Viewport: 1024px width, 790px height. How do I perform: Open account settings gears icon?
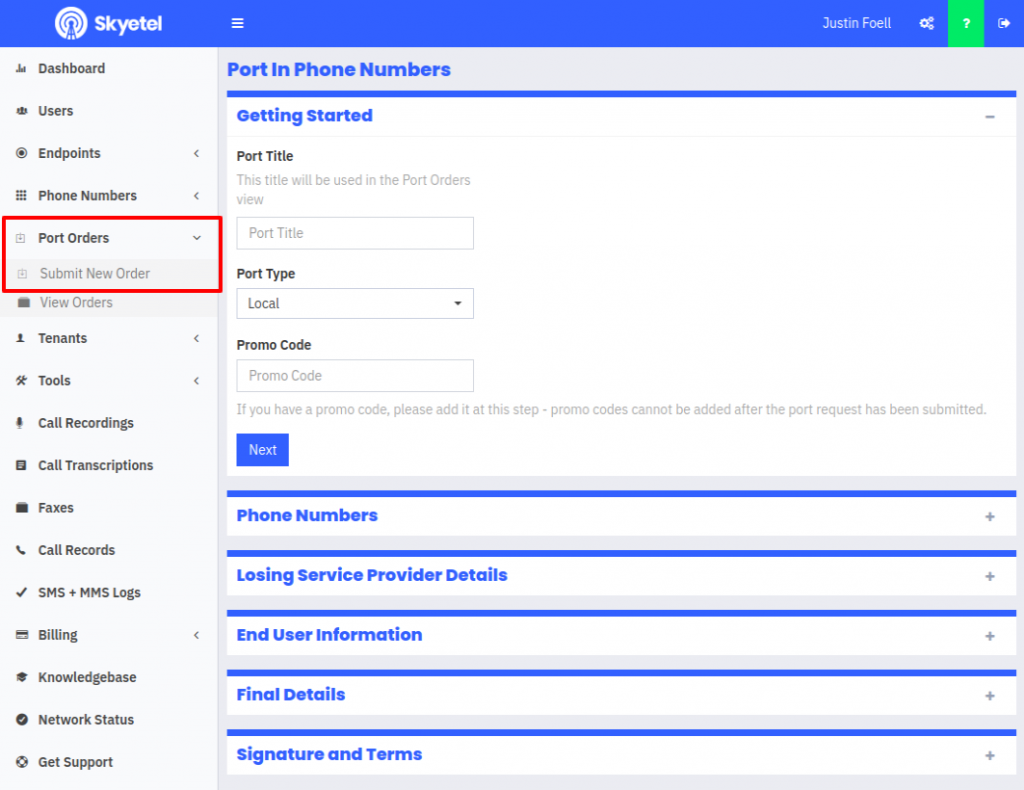[927, 24]
